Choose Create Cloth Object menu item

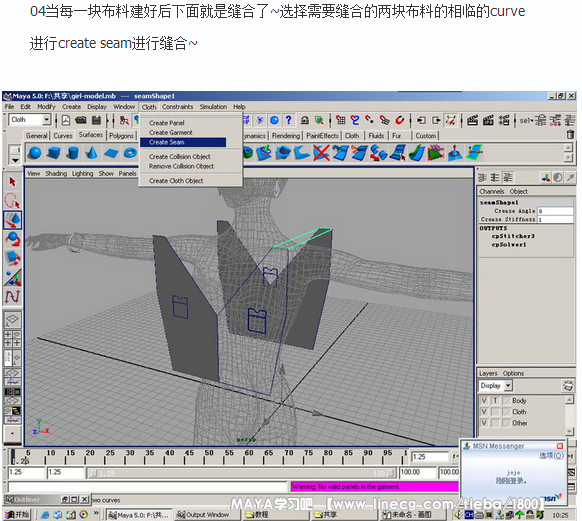pos(176,181)
